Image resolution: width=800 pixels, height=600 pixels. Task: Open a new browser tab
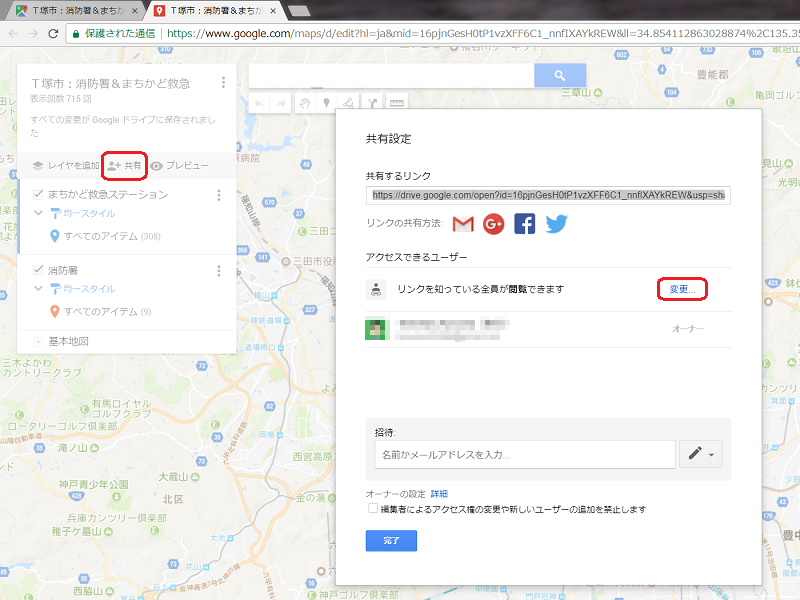299,11
